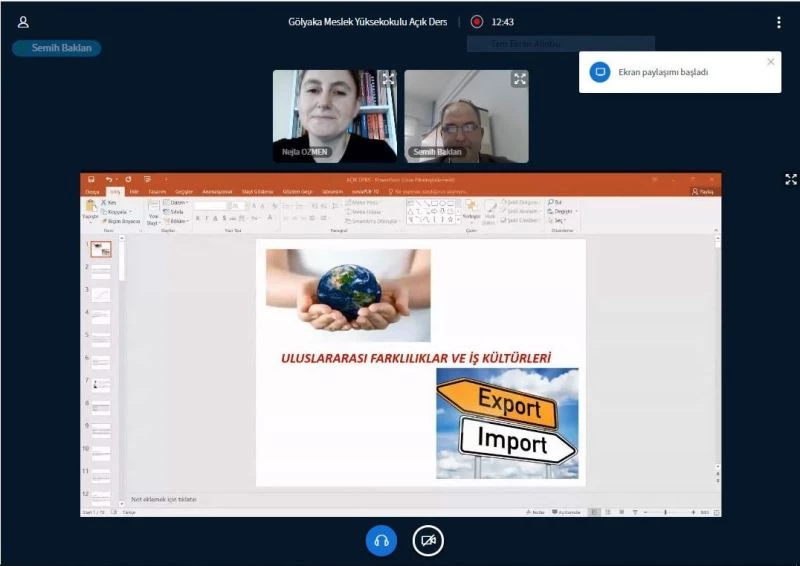Toggle the webcam sharing button
800x566 pixels.
(428, 541)
